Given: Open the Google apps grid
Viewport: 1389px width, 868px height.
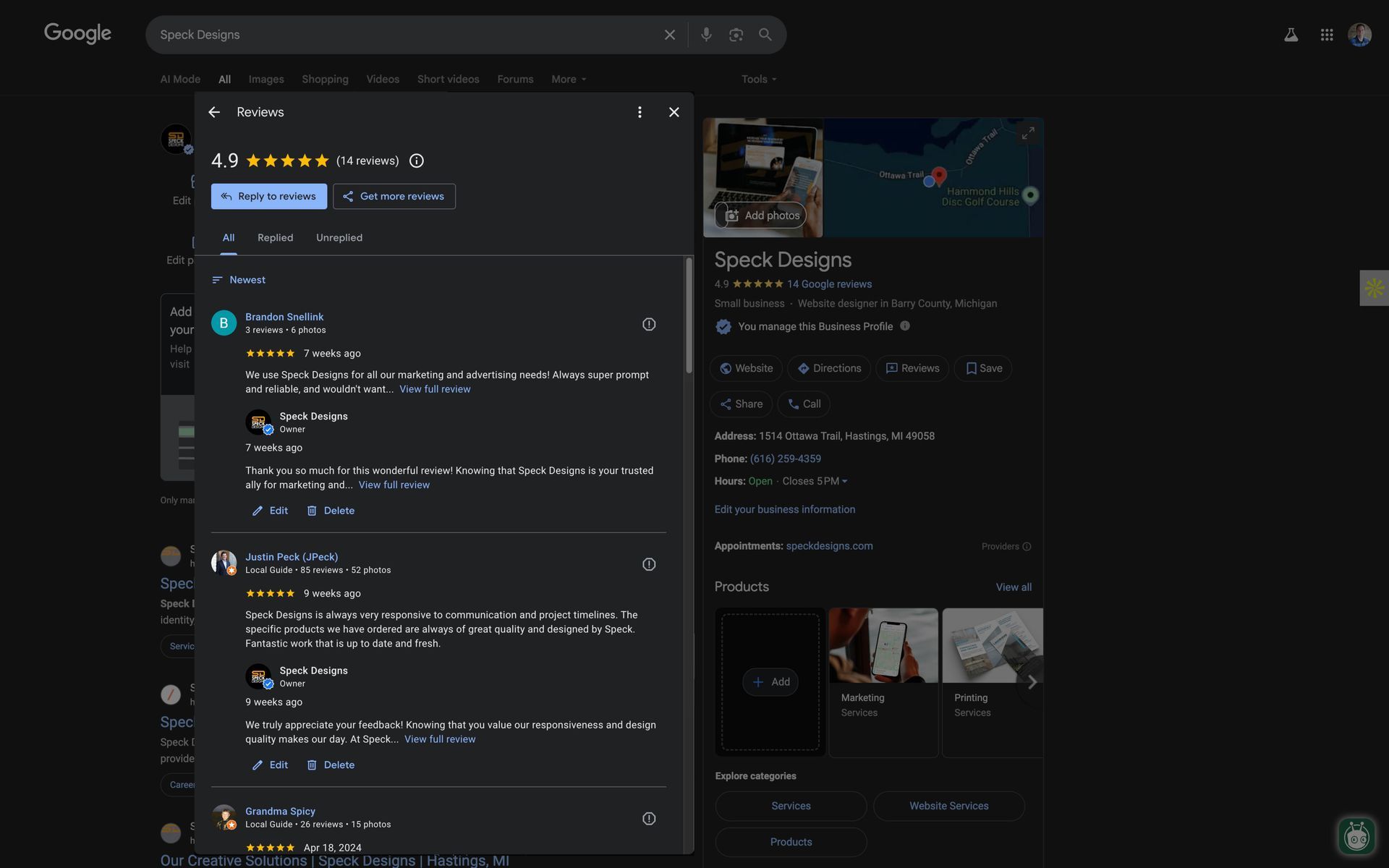Looking at the screenshot, I should coord(1327,35).
